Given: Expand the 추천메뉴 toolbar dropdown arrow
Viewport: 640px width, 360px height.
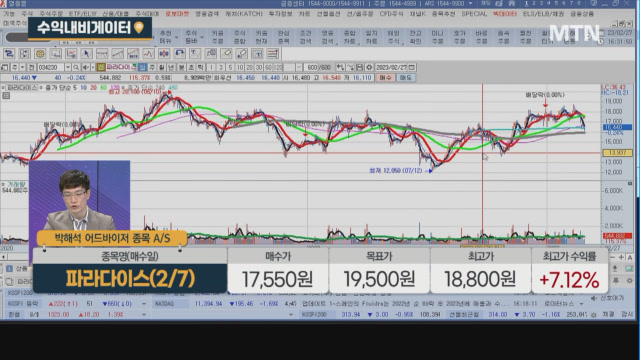Looking at the screenshot, I should tap(176, 37).
